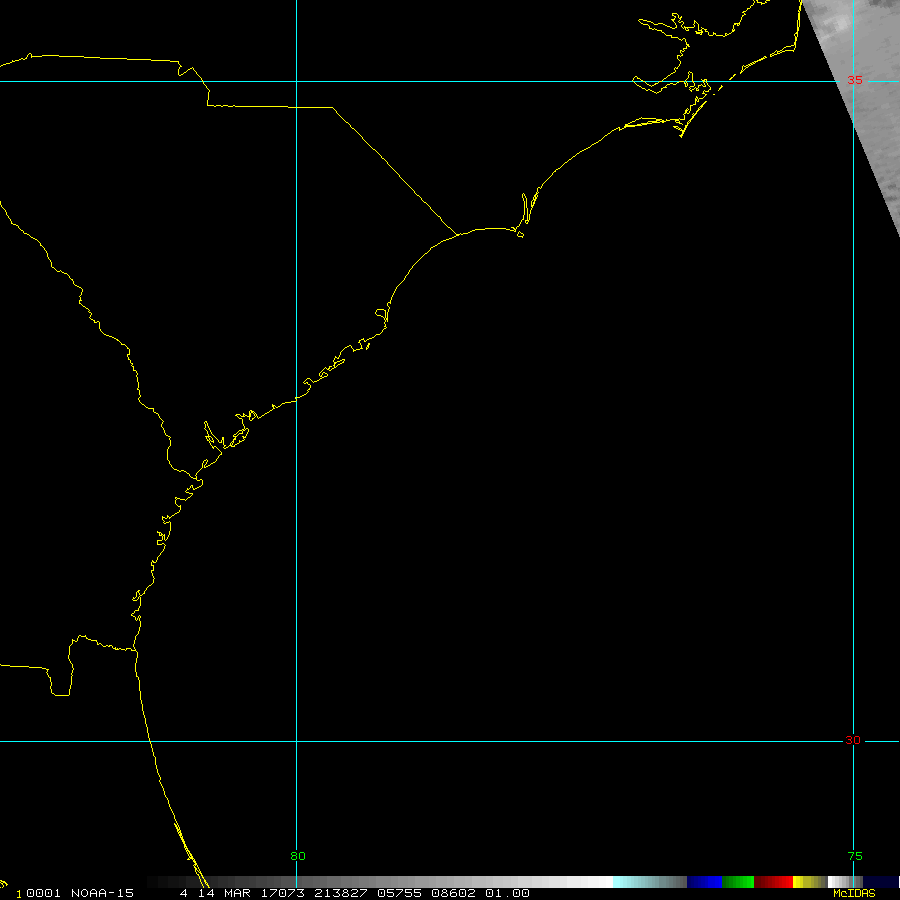Pick the green segment of color bar
900x900 pixels.
[x=738, y=882]
